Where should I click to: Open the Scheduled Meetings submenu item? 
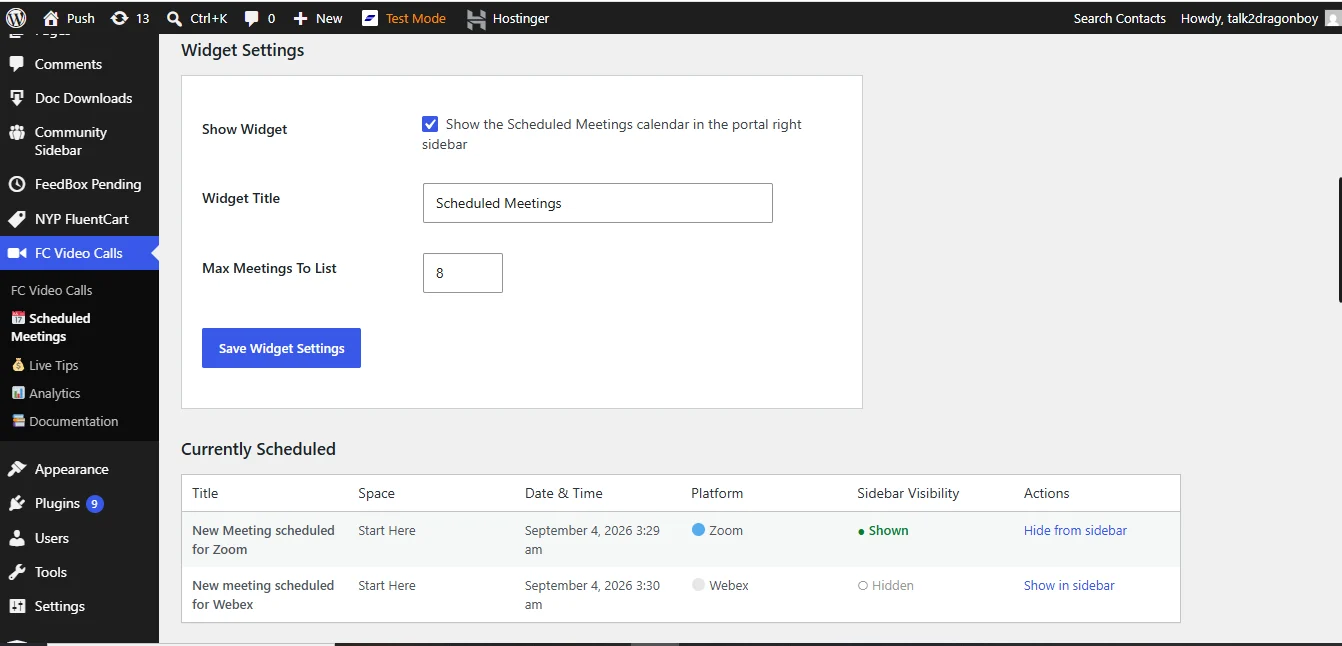(50, 327)
